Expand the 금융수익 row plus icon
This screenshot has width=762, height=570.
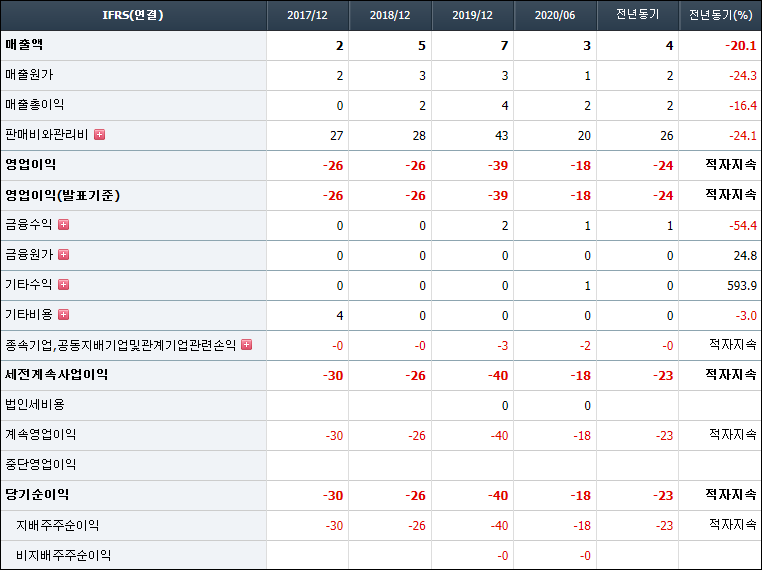tap(64, 225)
